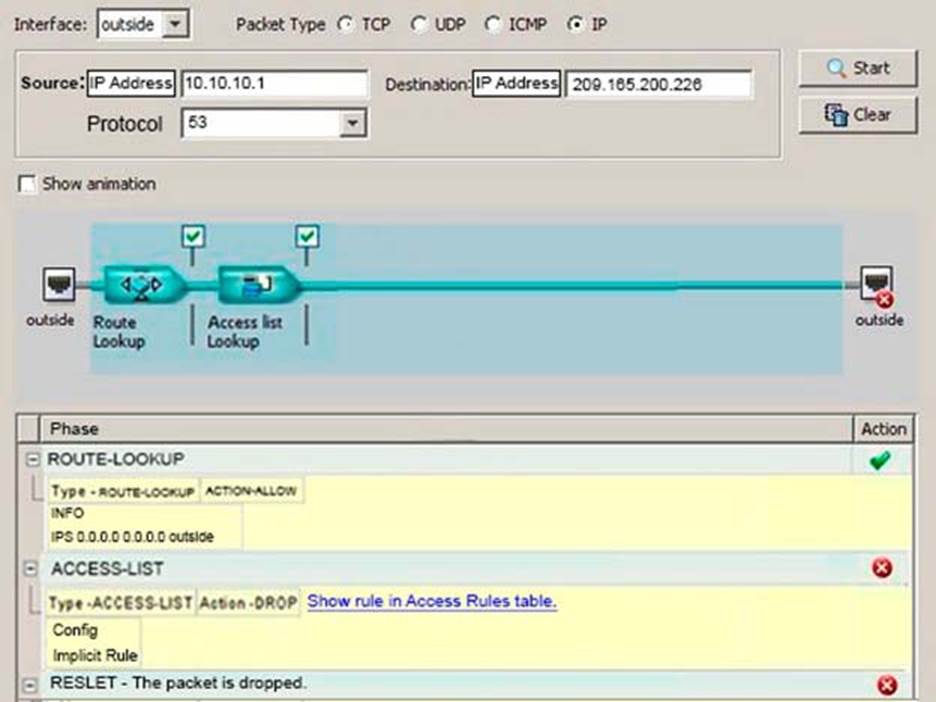
Task: Select ICMP packet type radio button
Action: 493,25
